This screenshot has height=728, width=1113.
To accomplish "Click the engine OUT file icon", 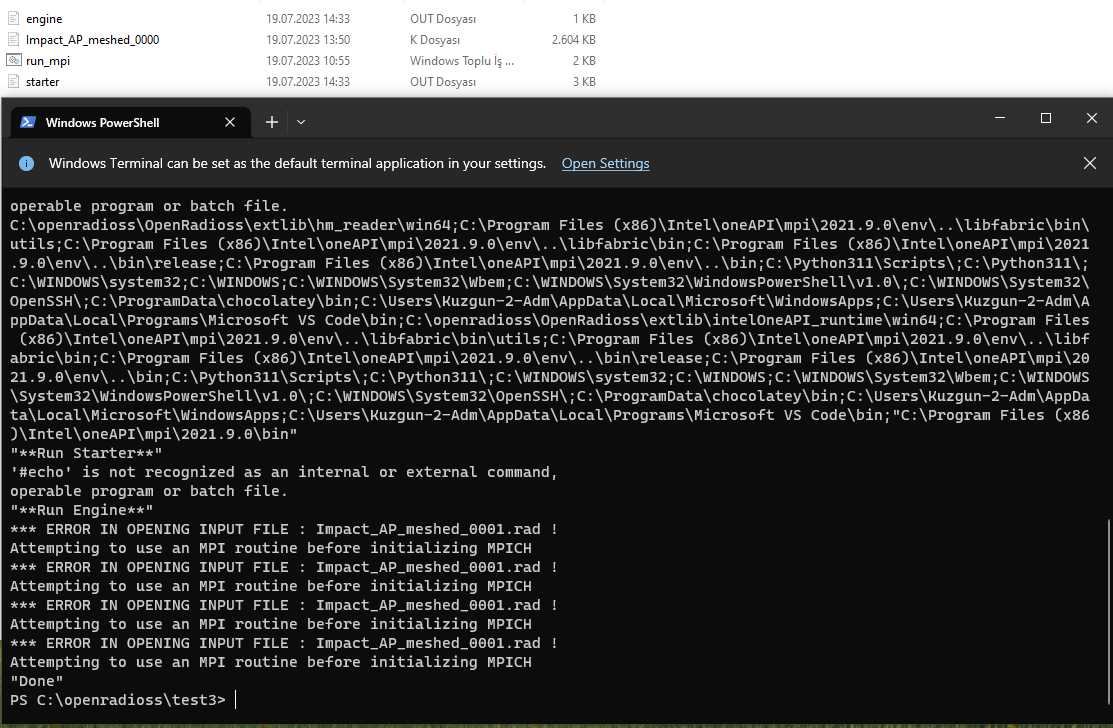I will (12, 18).
